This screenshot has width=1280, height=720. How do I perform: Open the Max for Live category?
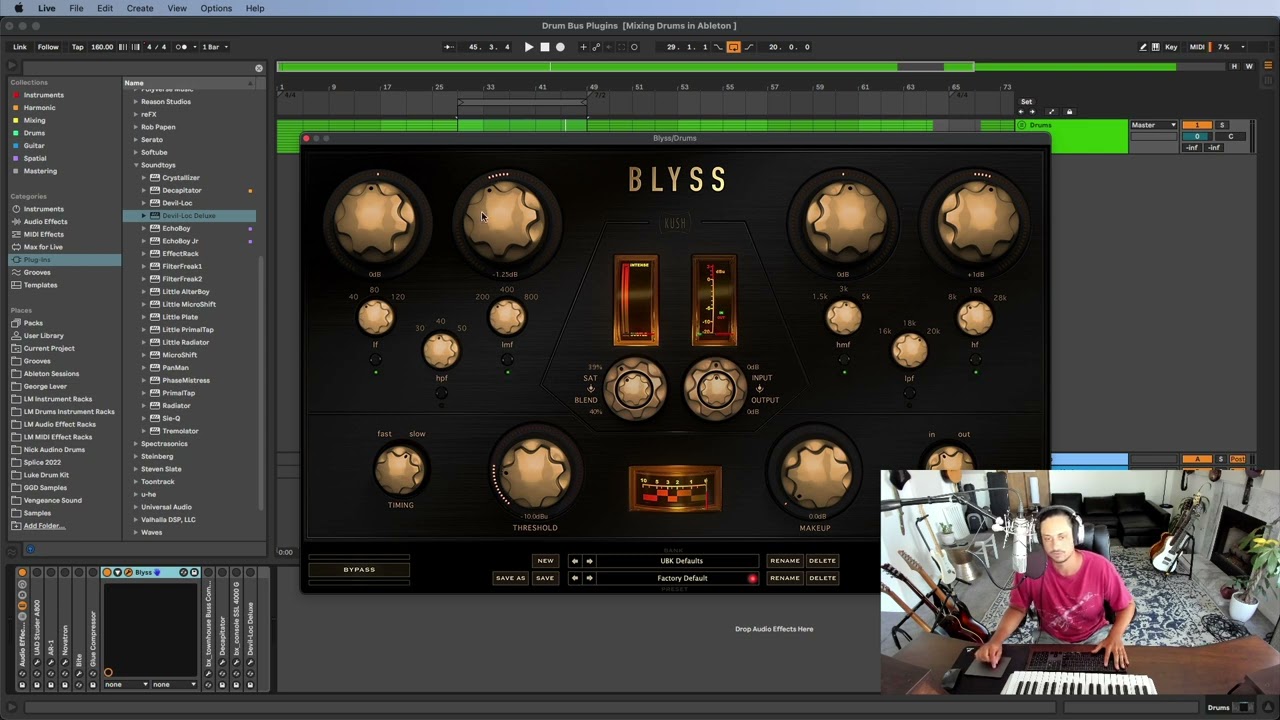[43, 247]
